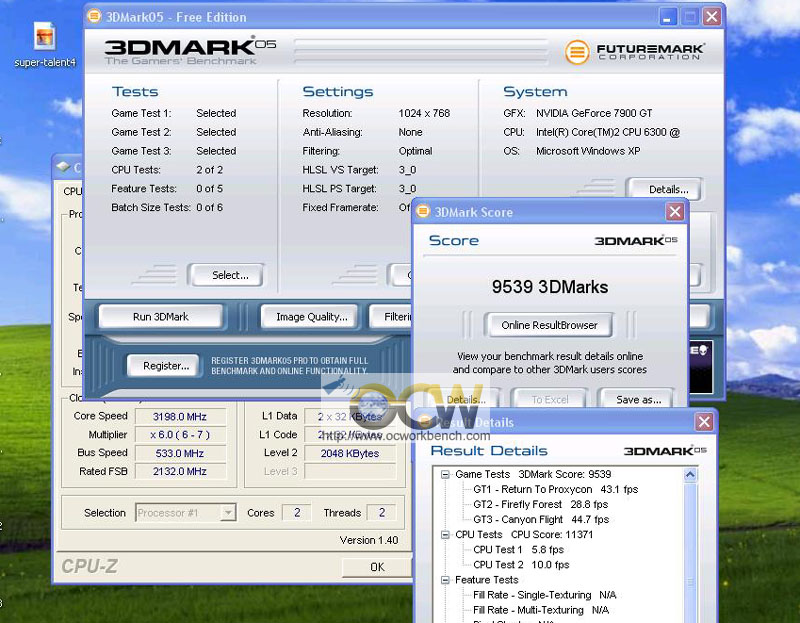Select GT2 - Firefly Forest row
Screen dimensions: 800x623
click(x=540, y=505)
